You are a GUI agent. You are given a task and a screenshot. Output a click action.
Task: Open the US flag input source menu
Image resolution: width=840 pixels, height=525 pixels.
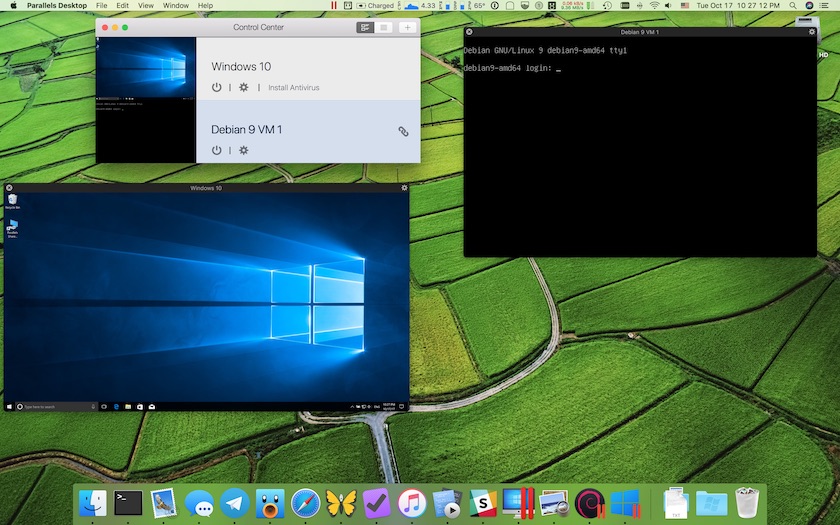pyautogui.click(x=685, y=5)
